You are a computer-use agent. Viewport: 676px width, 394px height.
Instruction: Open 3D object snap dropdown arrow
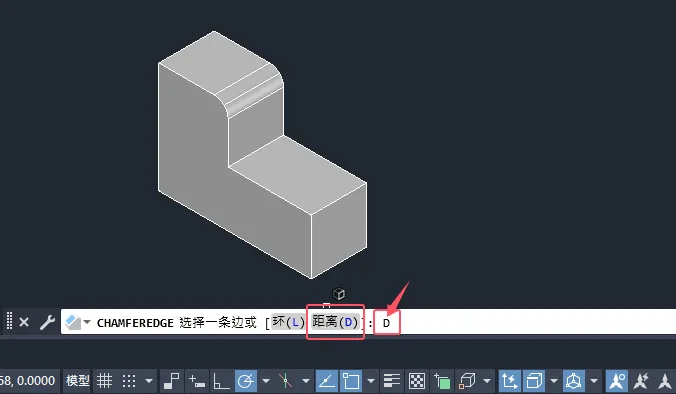pos(487,381)
